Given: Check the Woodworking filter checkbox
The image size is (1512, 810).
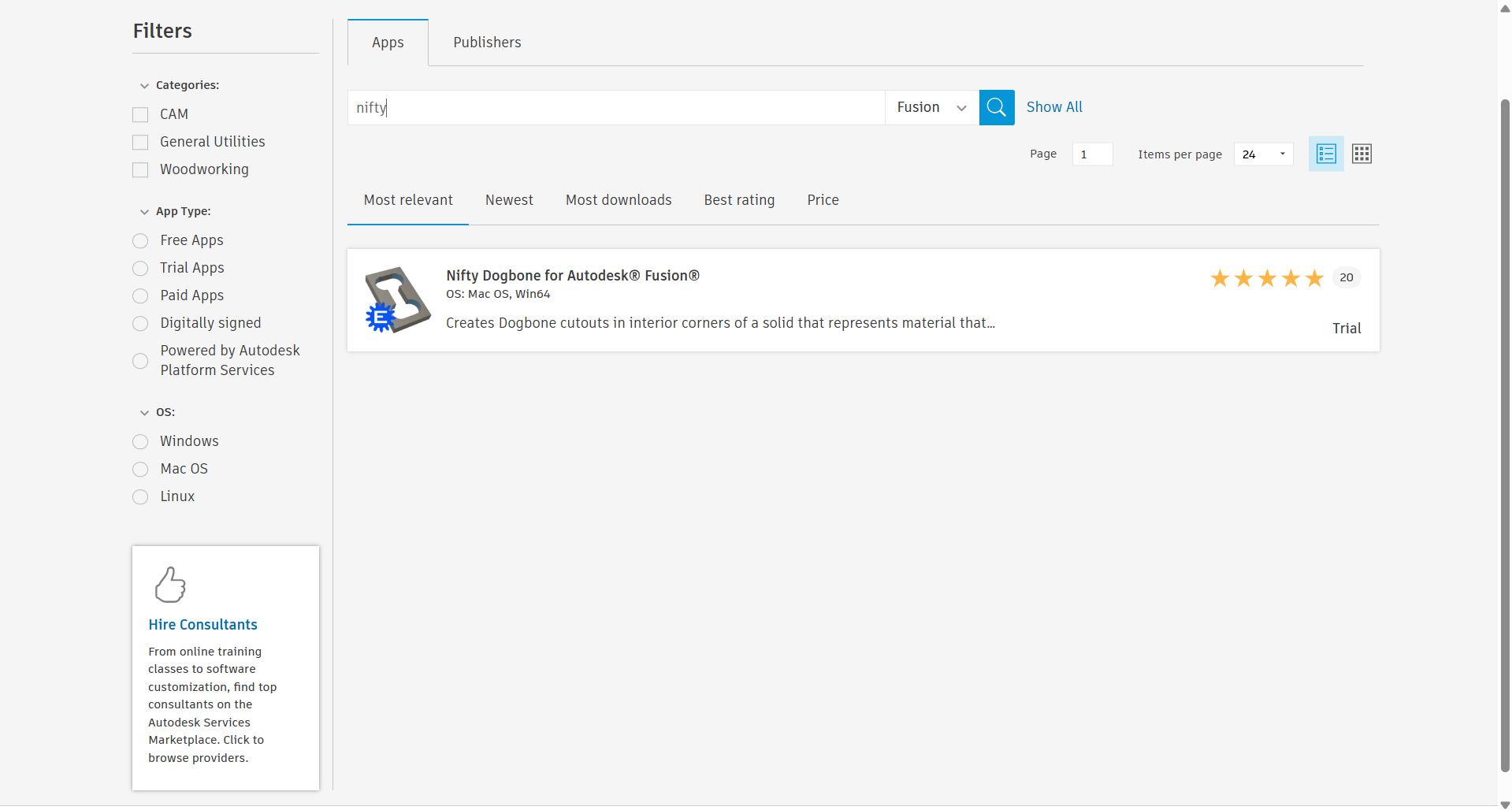Looking at the screenshot, I should tap(140, 169).
